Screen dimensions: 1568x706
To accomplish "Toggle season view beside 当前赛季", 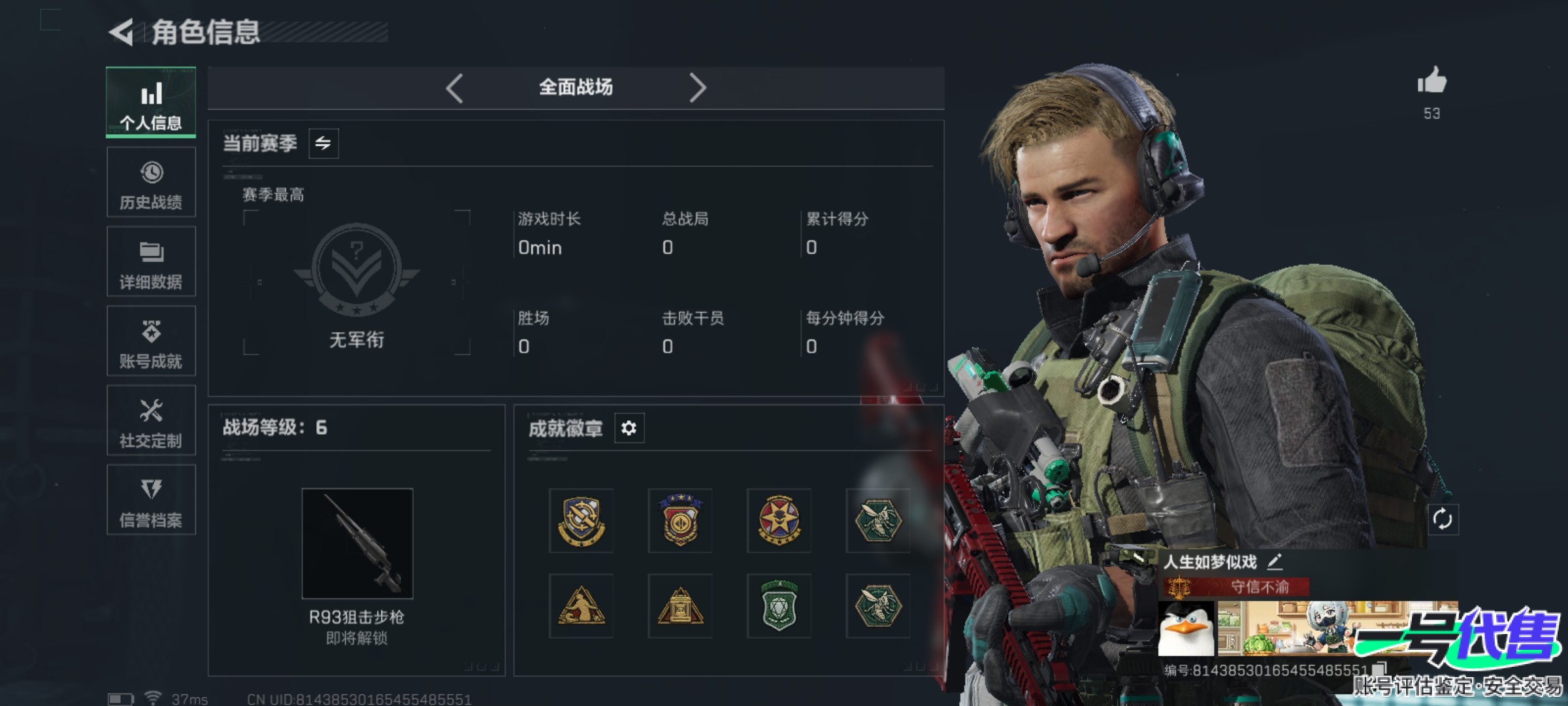I will click(323, 143).
